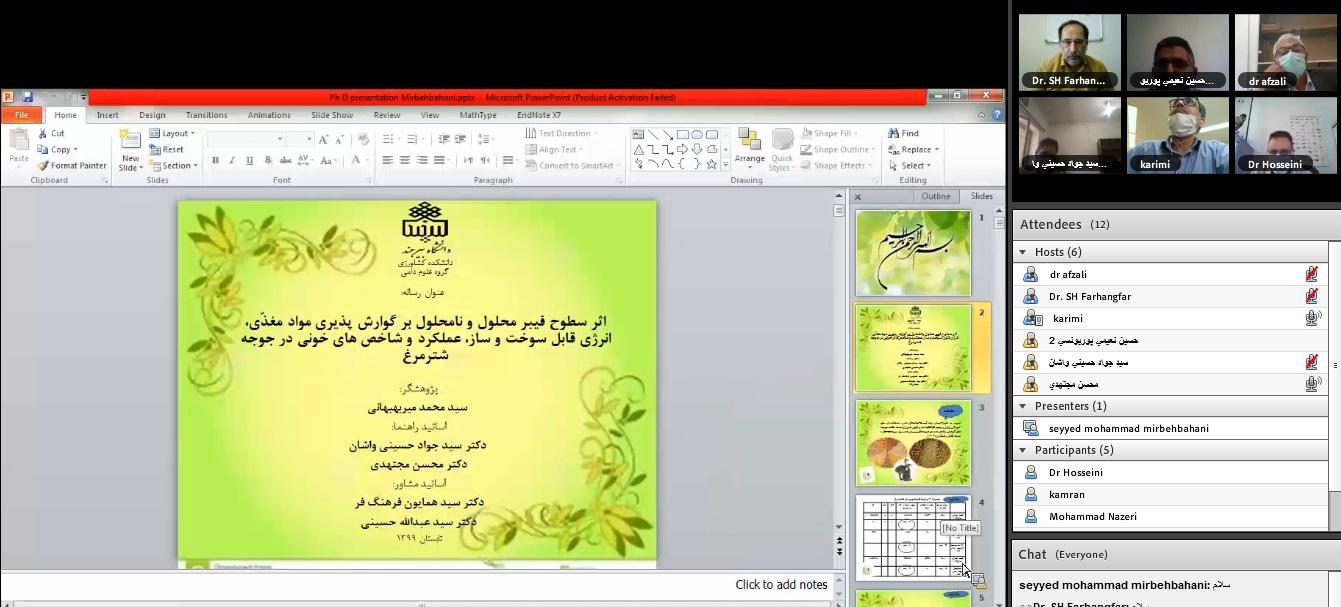The image size is (1341, 607).
Task: Click the File button in ribbon
Action: (x=21, y=115)
